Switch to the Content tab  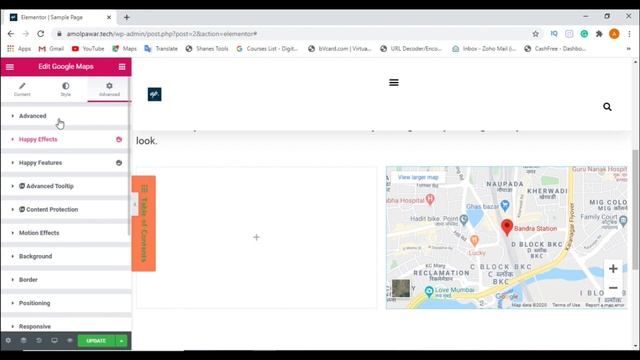pyautogui.click(x=22, y=89)
